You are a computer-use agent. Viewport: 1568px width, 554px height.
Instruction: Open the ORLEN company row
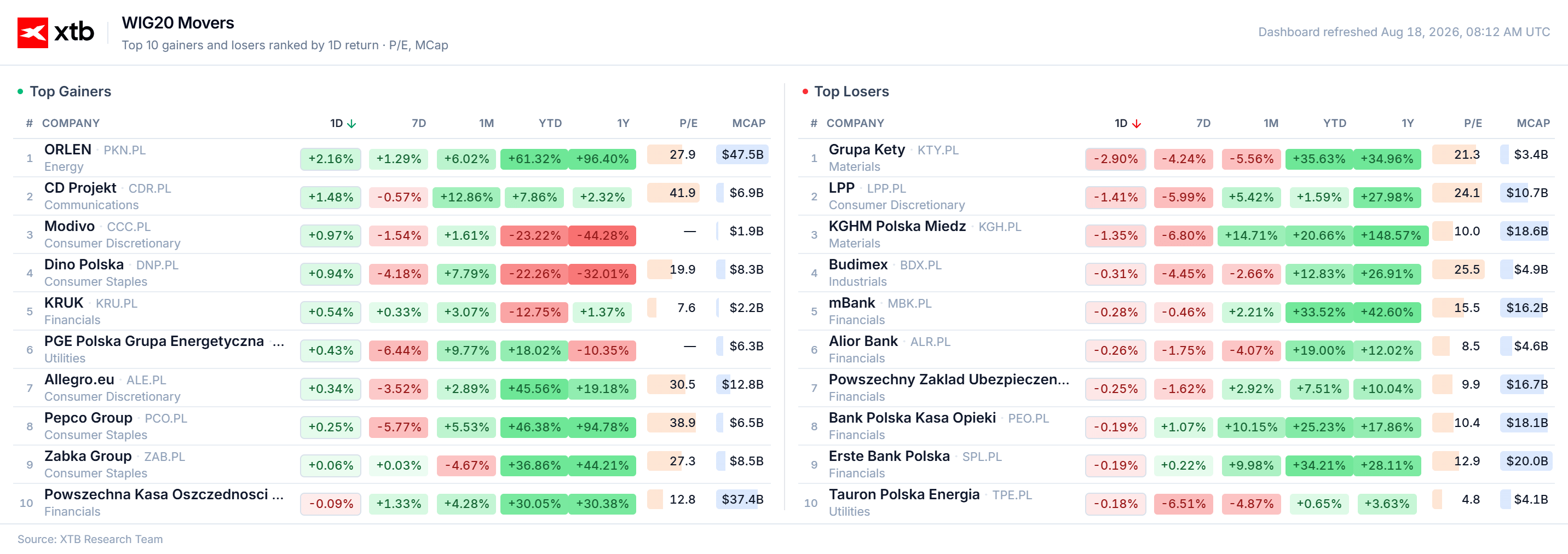(x=392, y=158)
